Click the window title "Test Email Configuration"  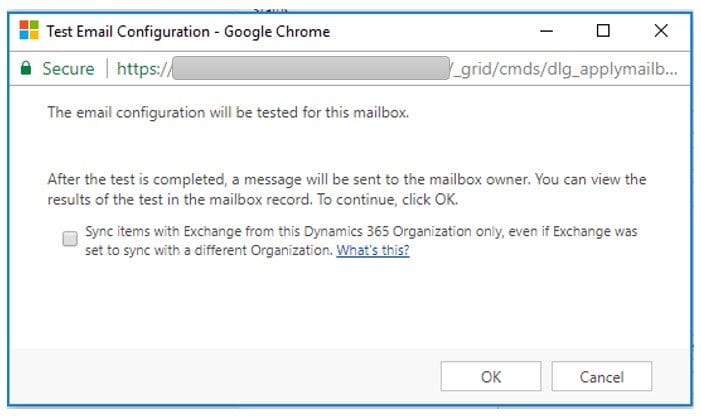(188, 31)
